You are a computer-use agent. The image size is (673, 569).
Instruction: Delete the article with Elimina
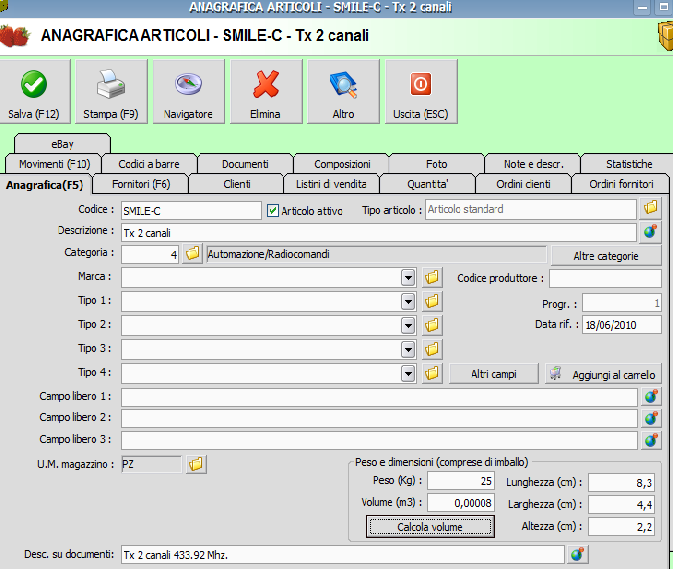pos(266,91)
